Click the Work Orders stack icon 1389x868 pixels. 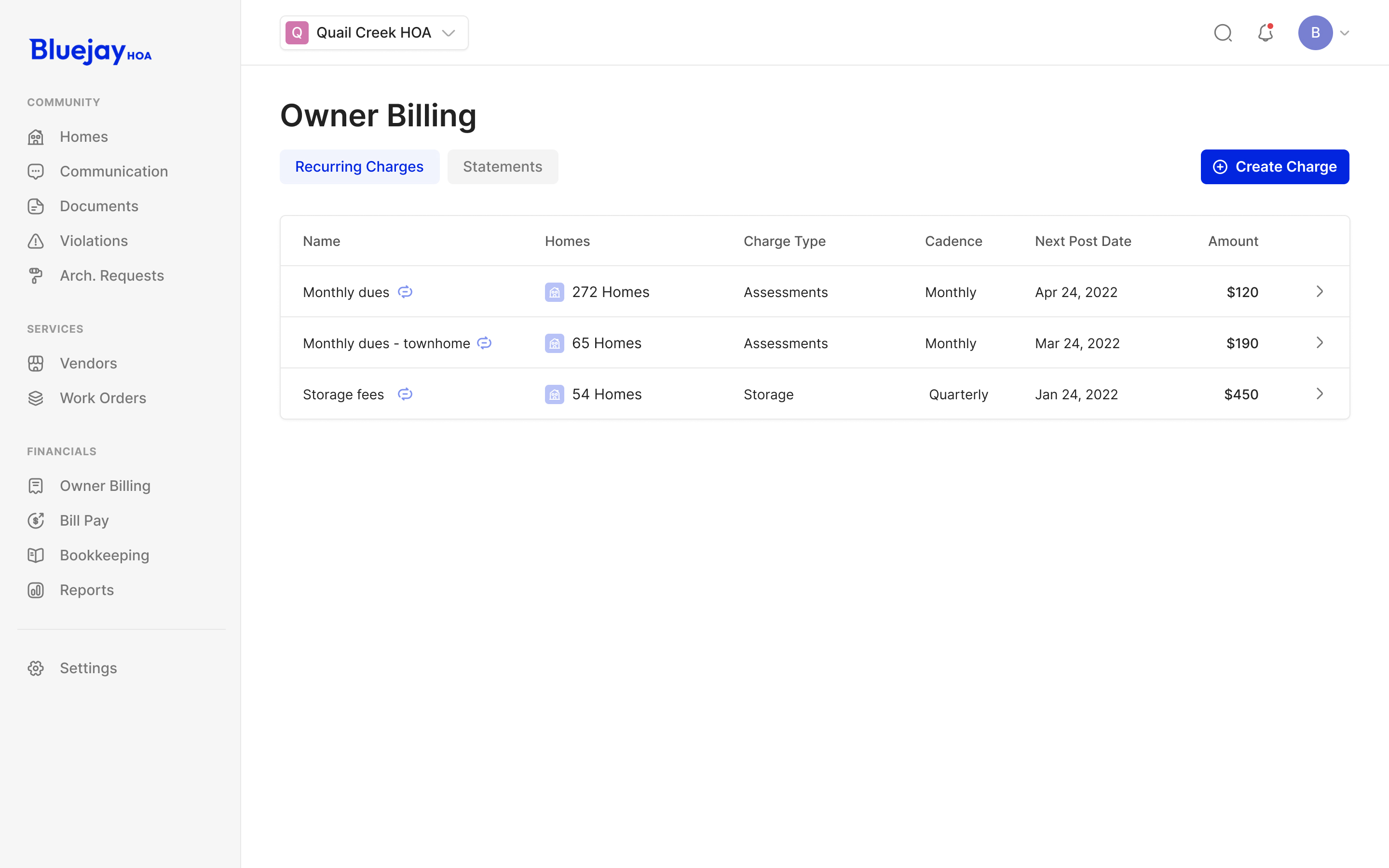pos(36,398)
